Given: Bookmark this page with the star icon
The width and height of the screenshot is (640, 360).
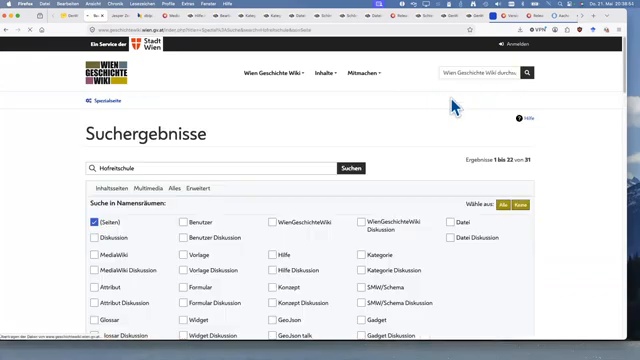Looking at the screenshot, I should tap(470, 30).
